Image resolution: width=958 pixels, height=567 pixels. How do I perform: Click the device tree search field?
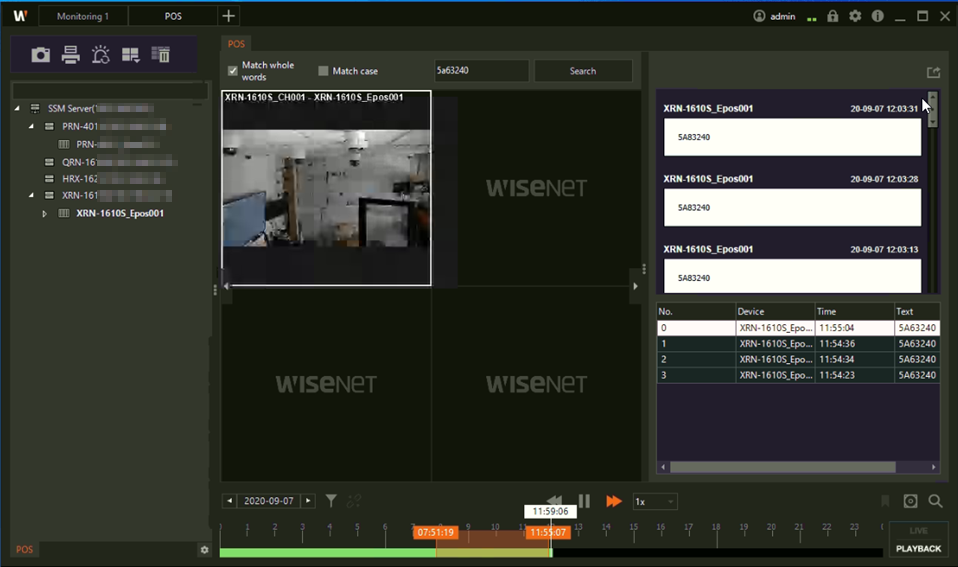[x=110, y=90]
